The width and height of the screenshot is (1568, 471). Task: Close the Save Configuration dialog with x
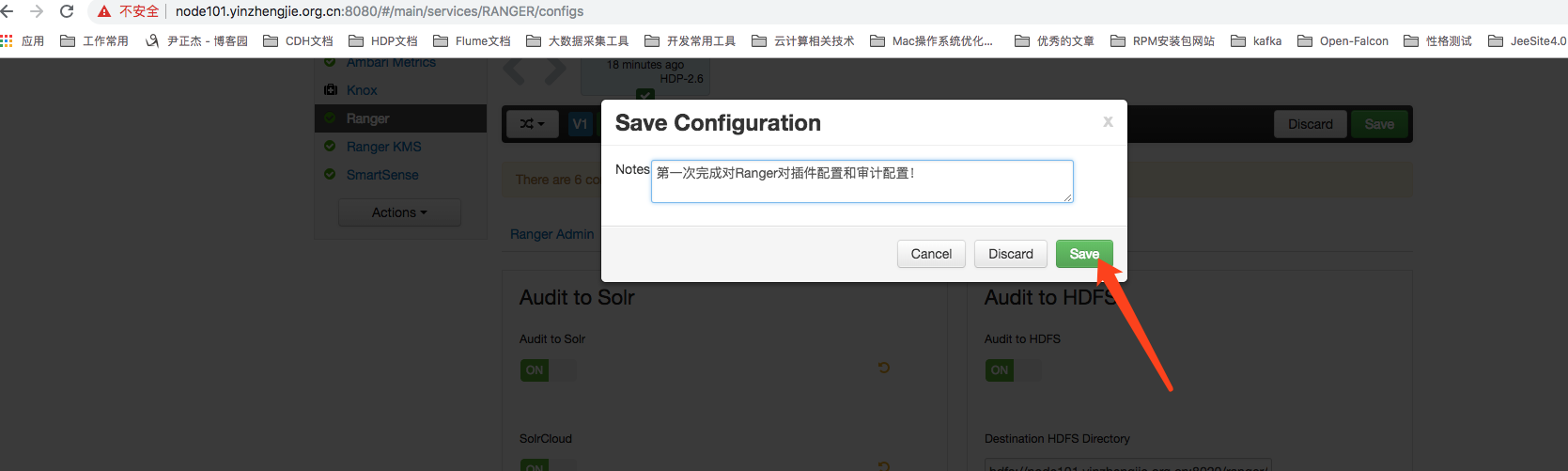click(1108, 121)
